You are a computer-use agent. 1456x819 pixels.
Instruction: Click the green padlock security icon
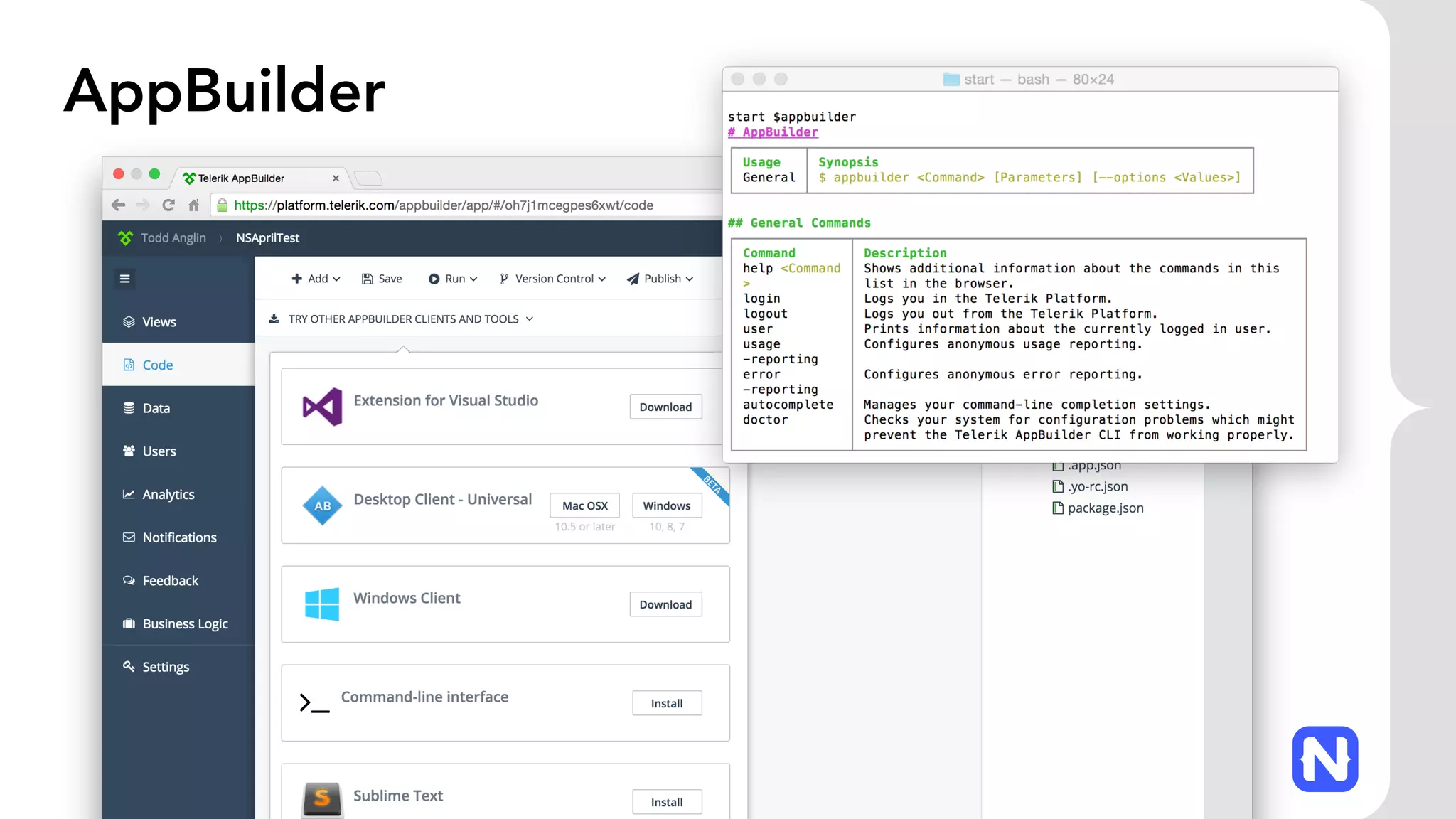(x=223, y=205)
